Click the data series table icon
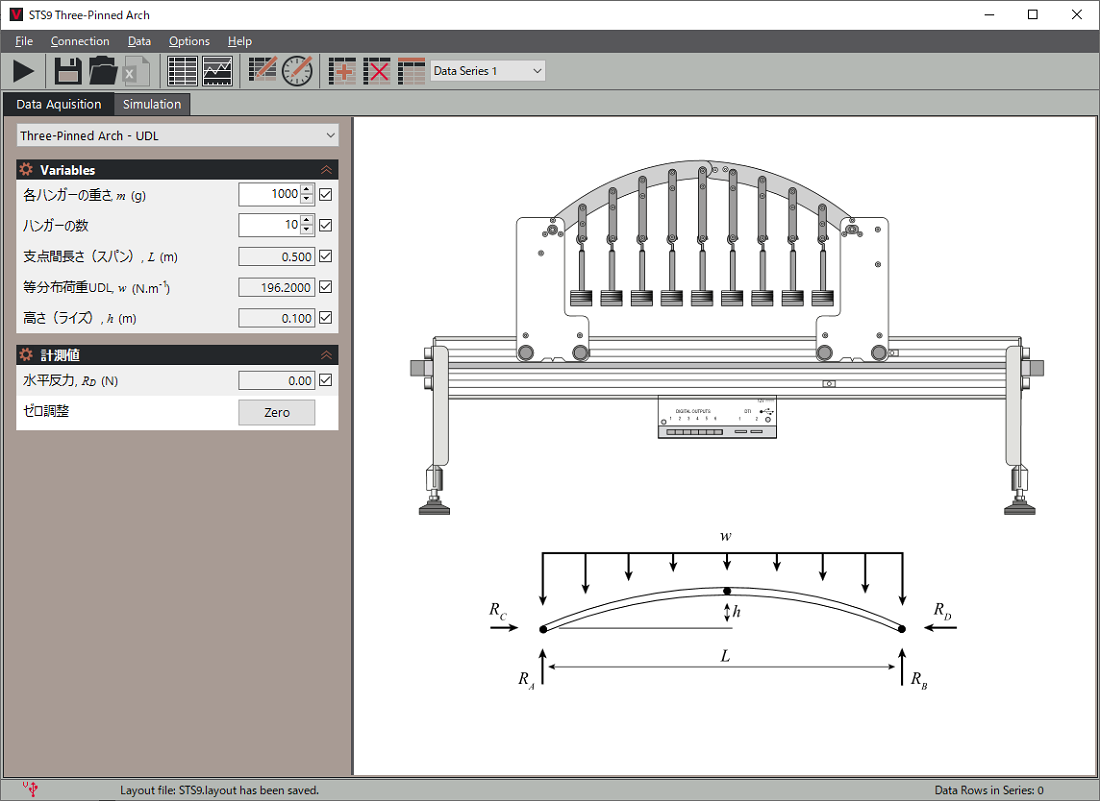Screen dimensions: 1100x801 412,71
